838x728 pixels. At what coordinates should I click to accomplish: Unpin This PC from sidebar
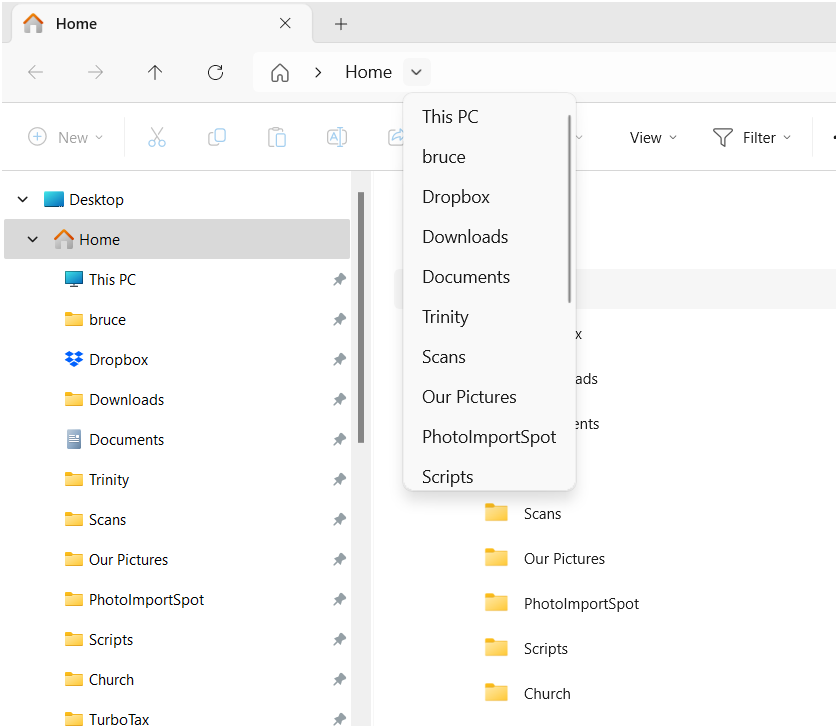339,279
